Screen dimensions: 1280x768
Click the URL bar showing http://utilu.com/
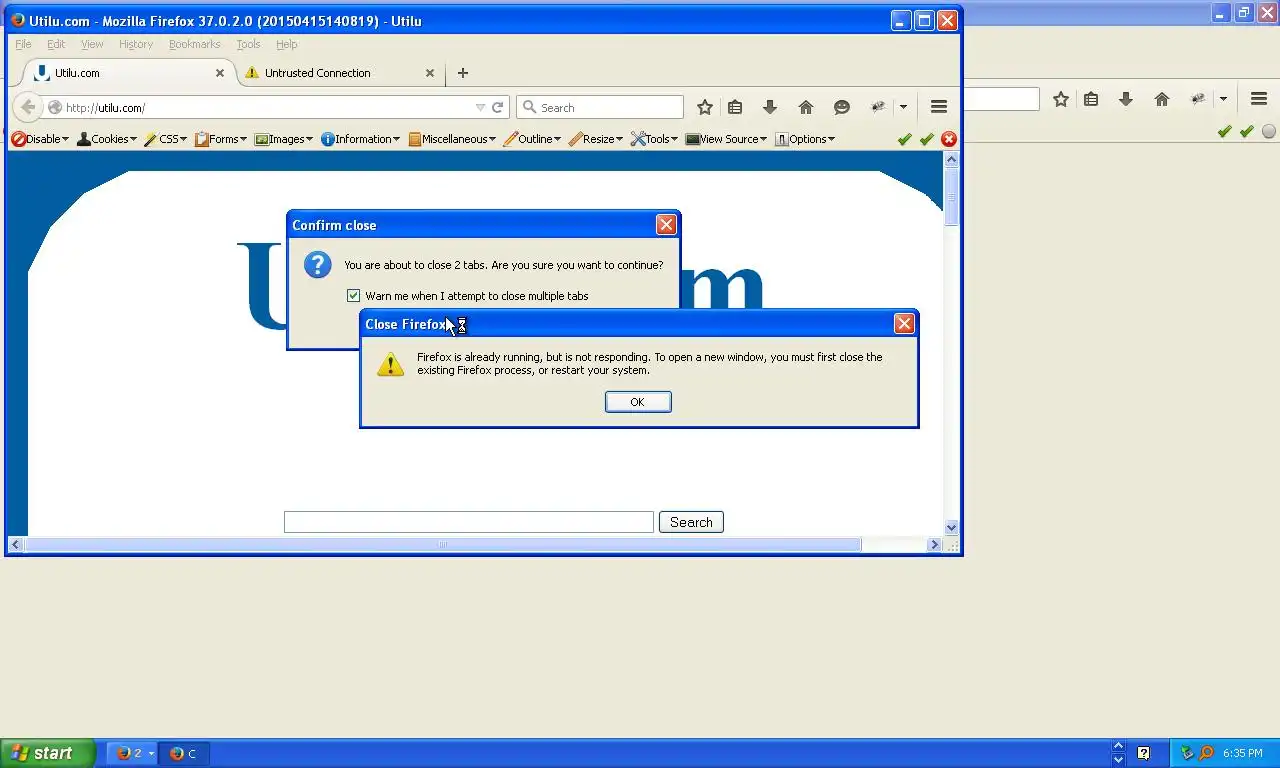point(267,107)
